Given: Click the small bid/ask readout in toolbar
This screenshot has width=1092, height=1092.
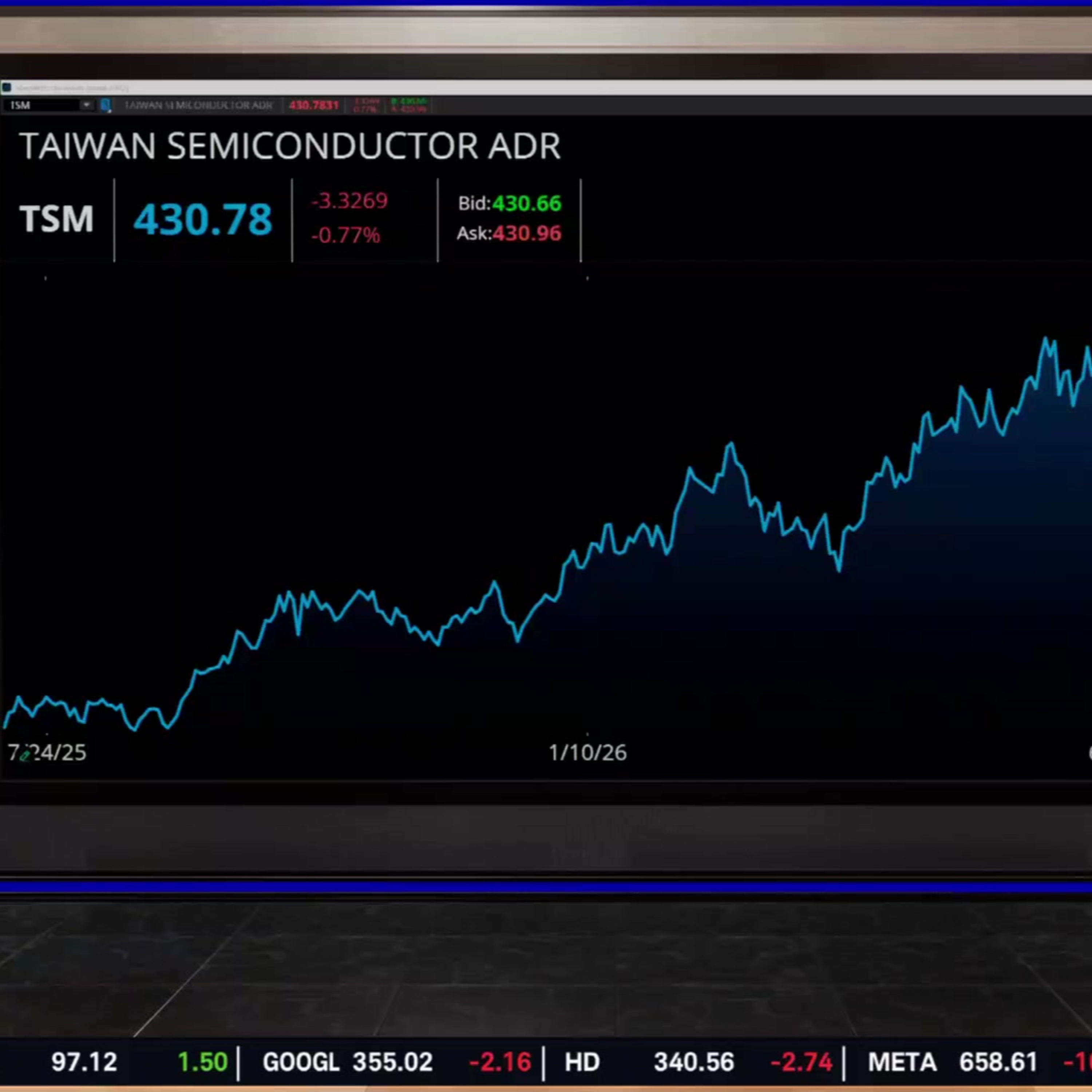Looking at the screenshot, I should coord(409,105).
